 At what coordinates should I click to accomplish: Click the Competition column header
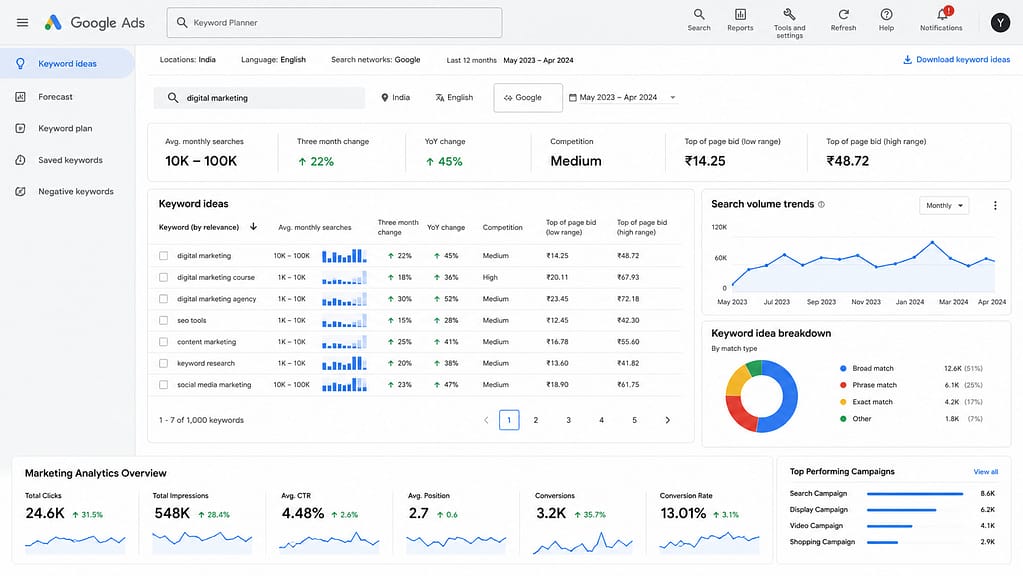(502, 228)
